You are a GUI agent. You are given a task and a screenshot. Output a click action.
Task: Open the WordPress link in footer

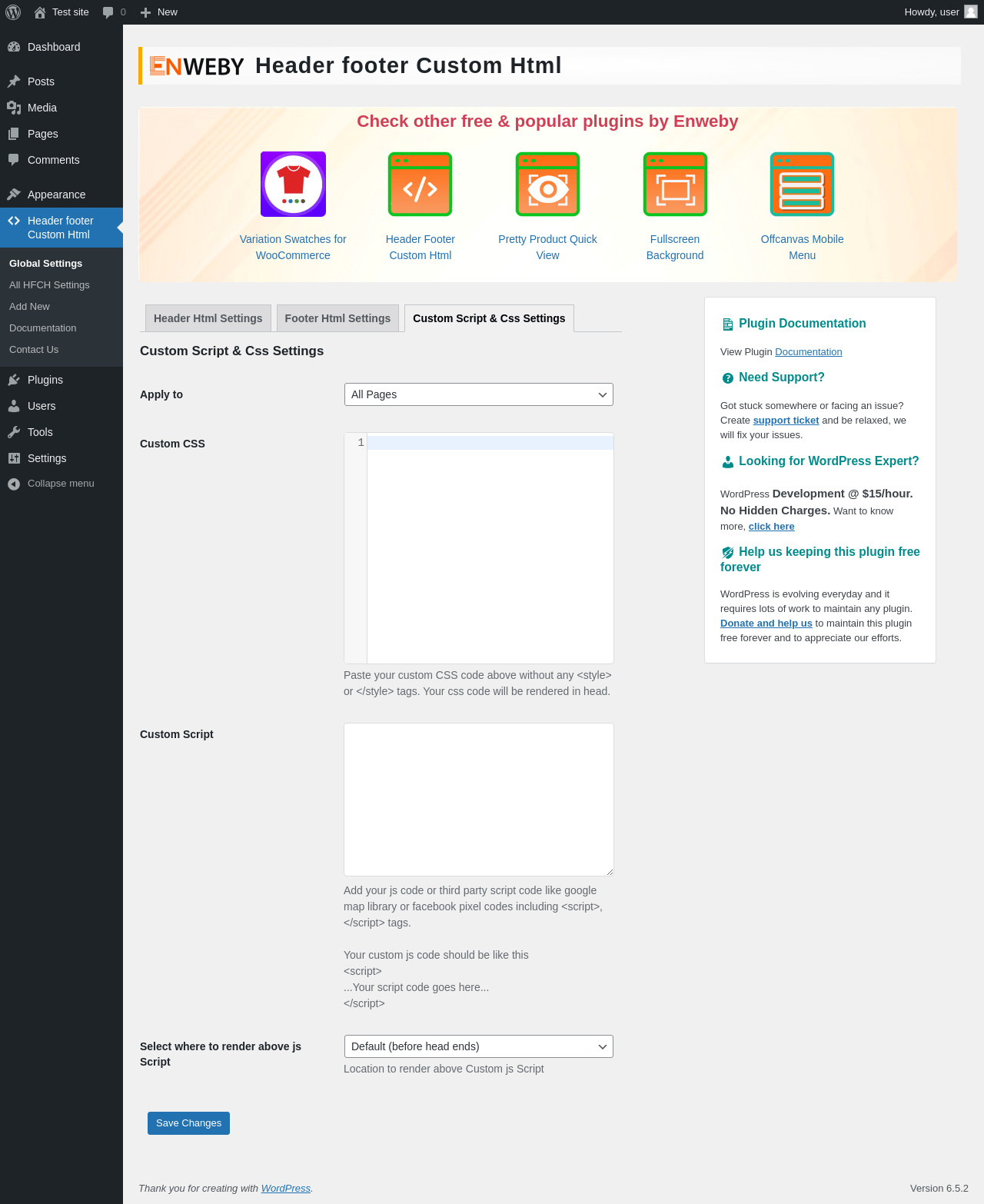pyautogui.click(x=286, y=1189)
